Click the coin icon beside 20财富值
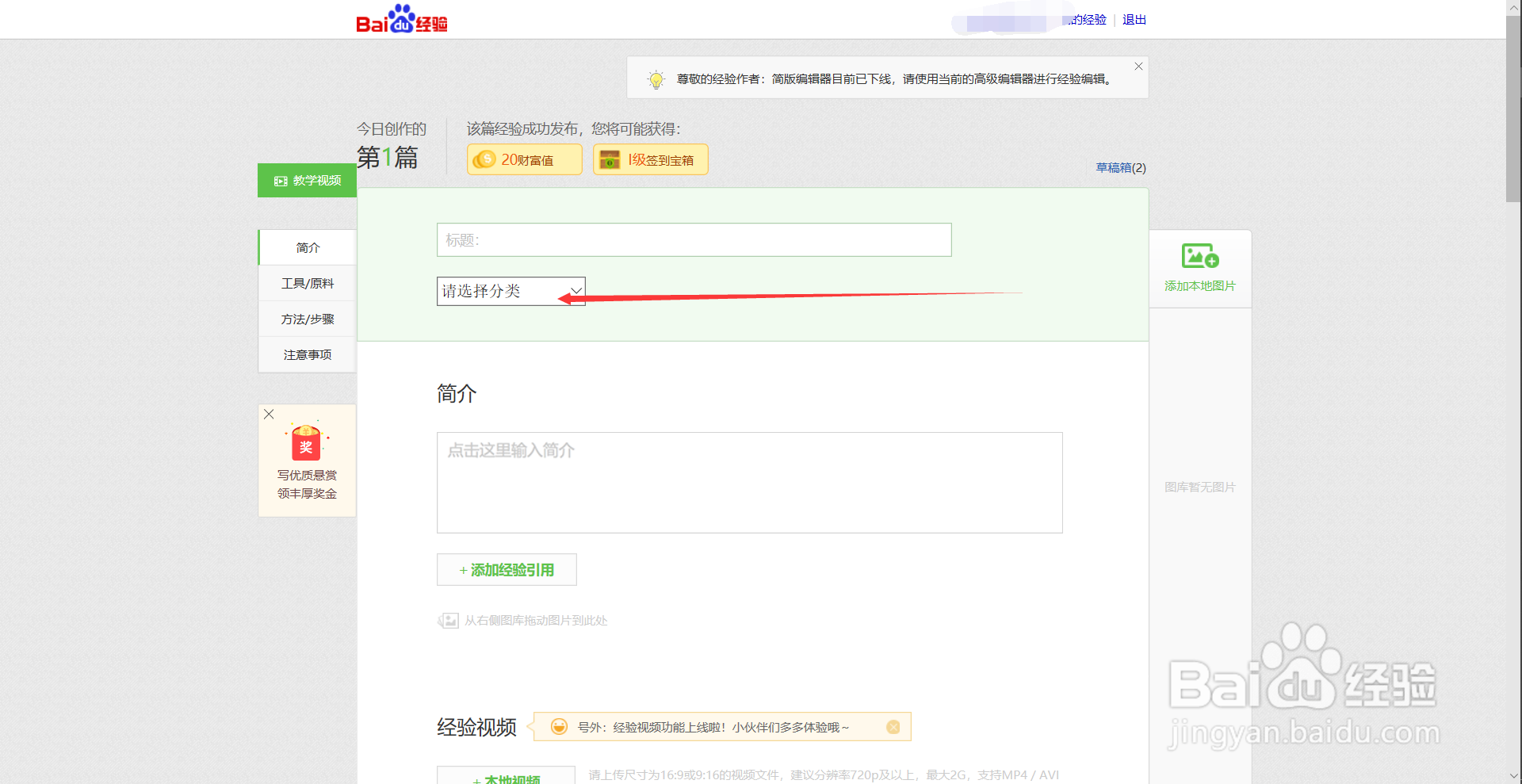The image size is (1522, 784). (486, 159)
